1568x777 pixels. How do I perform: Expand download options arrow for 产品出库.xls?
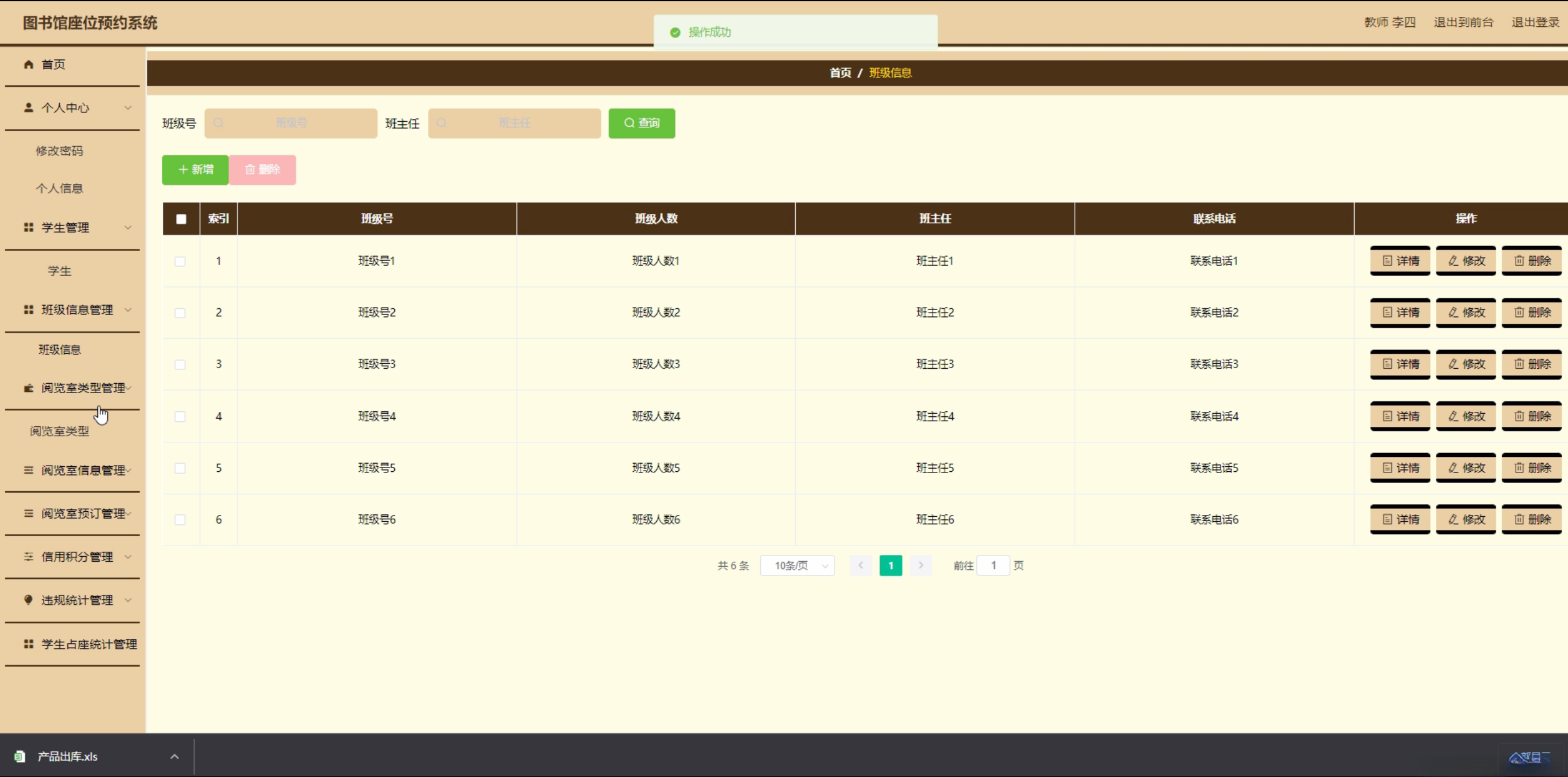(x=175, y=756)
